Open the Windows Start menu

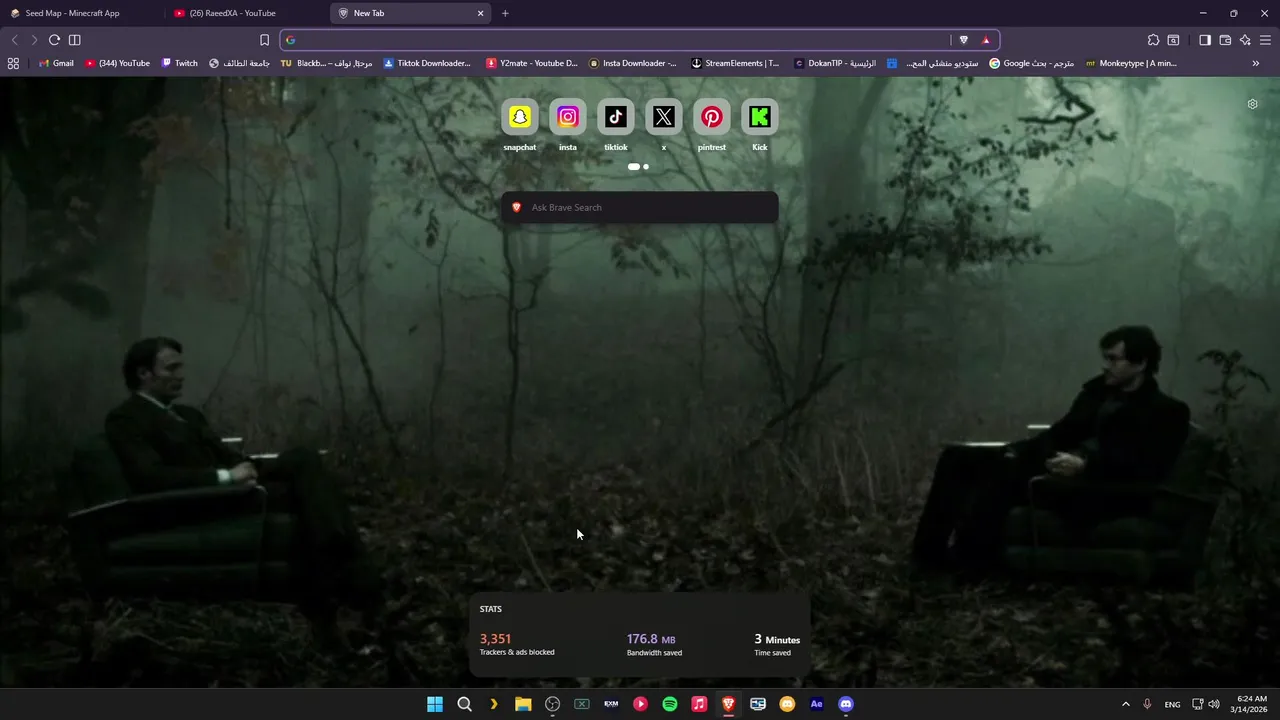(435, 704)
